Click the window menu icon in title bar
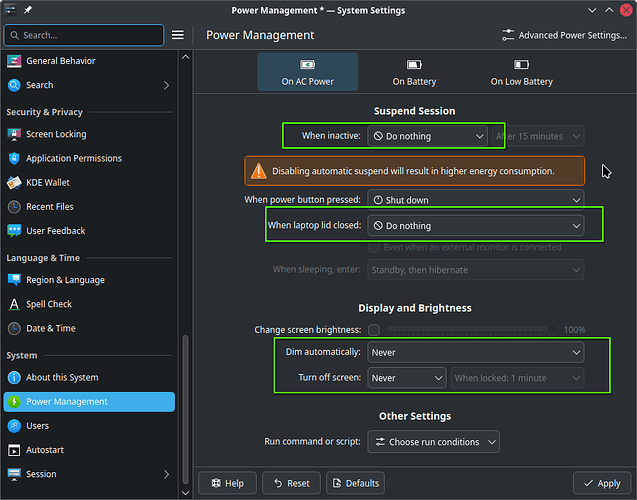 click(11, 10)
